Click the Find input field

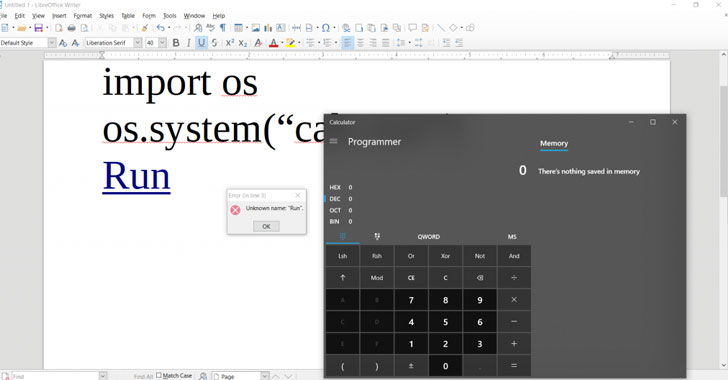click(55, 376)
